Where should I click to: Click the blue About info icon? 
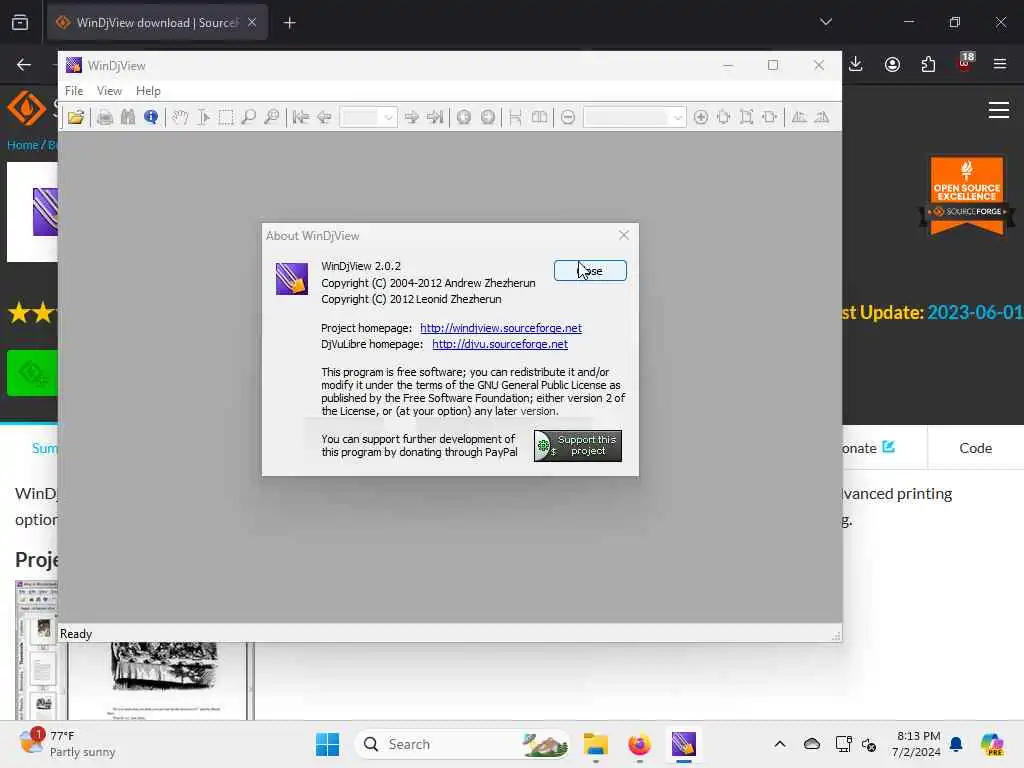coord(151,118)
